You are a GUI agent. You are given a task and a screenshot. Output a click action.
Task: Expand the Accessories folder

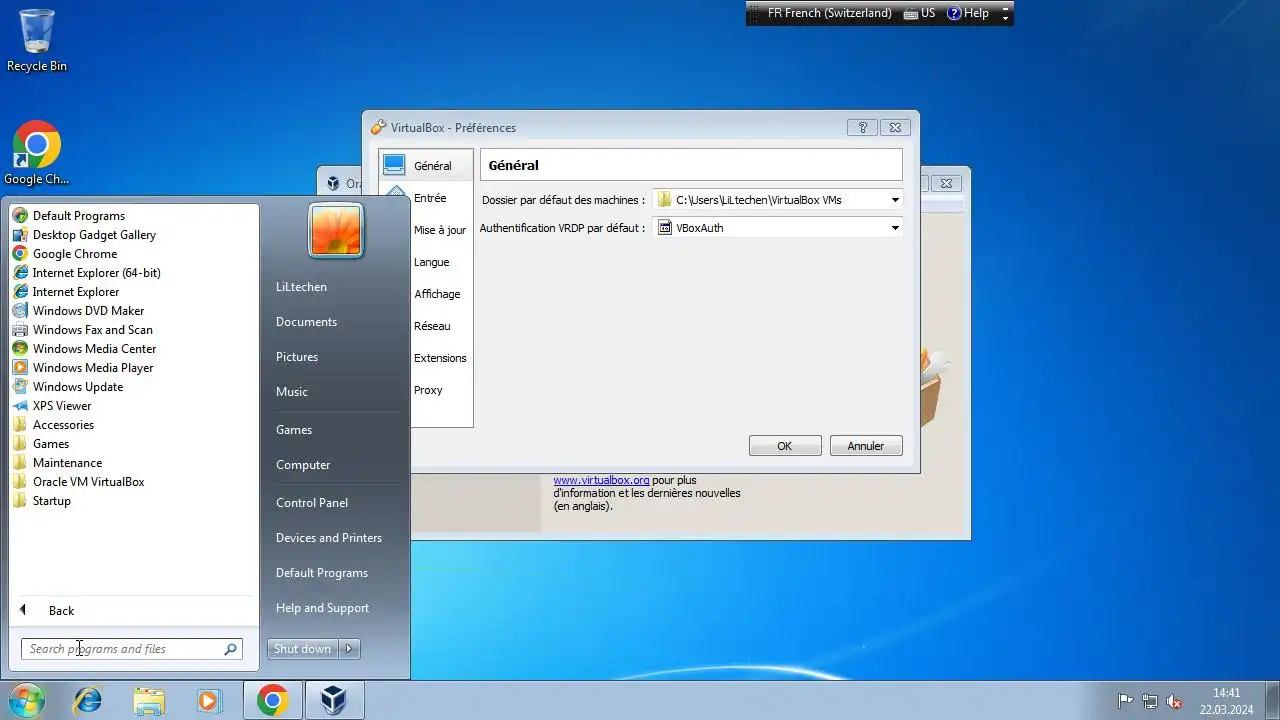(63, 425)
